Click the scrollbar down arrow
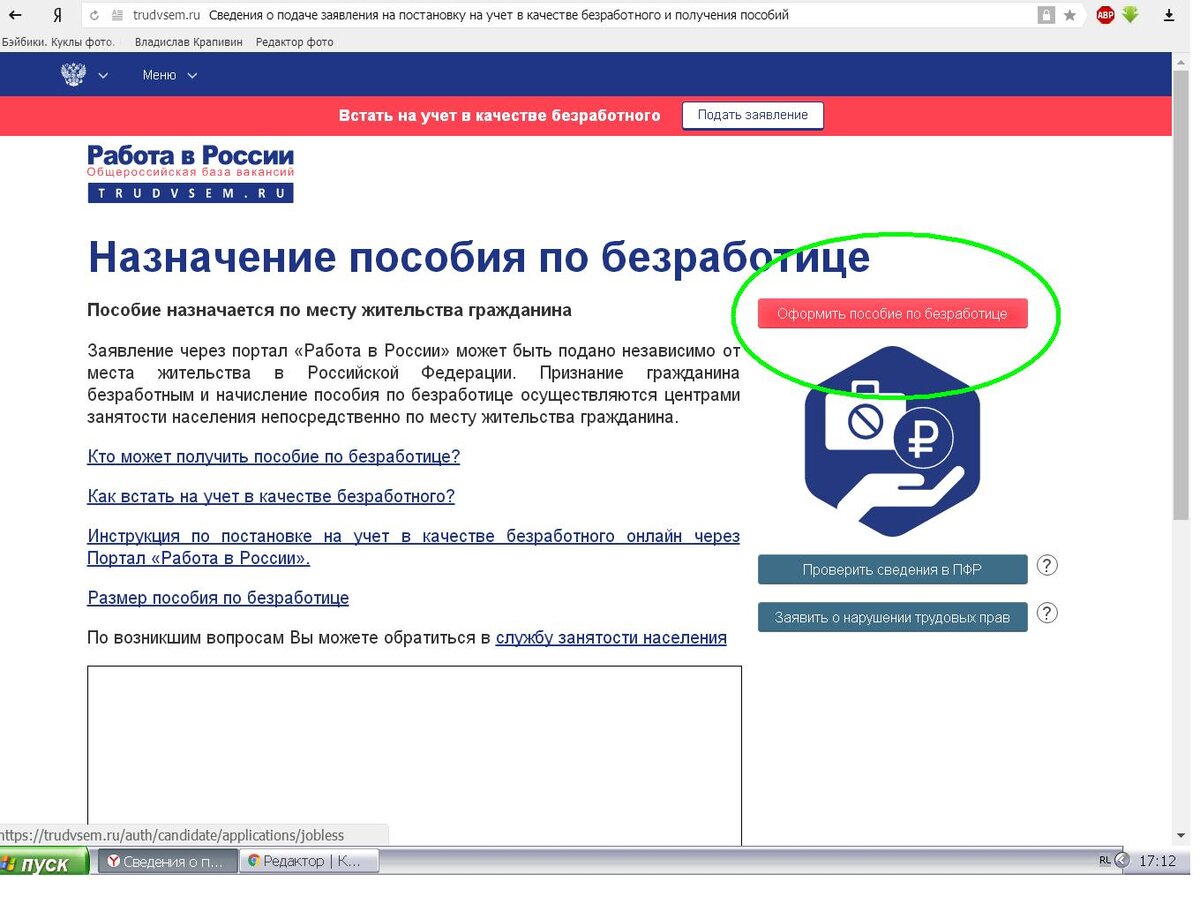 [1181, 837]
